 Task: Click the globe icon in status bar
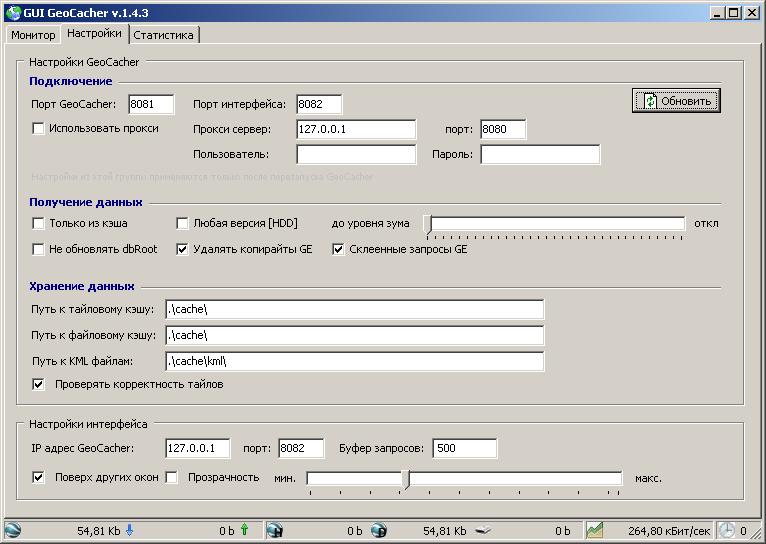(x=12, y=530)
